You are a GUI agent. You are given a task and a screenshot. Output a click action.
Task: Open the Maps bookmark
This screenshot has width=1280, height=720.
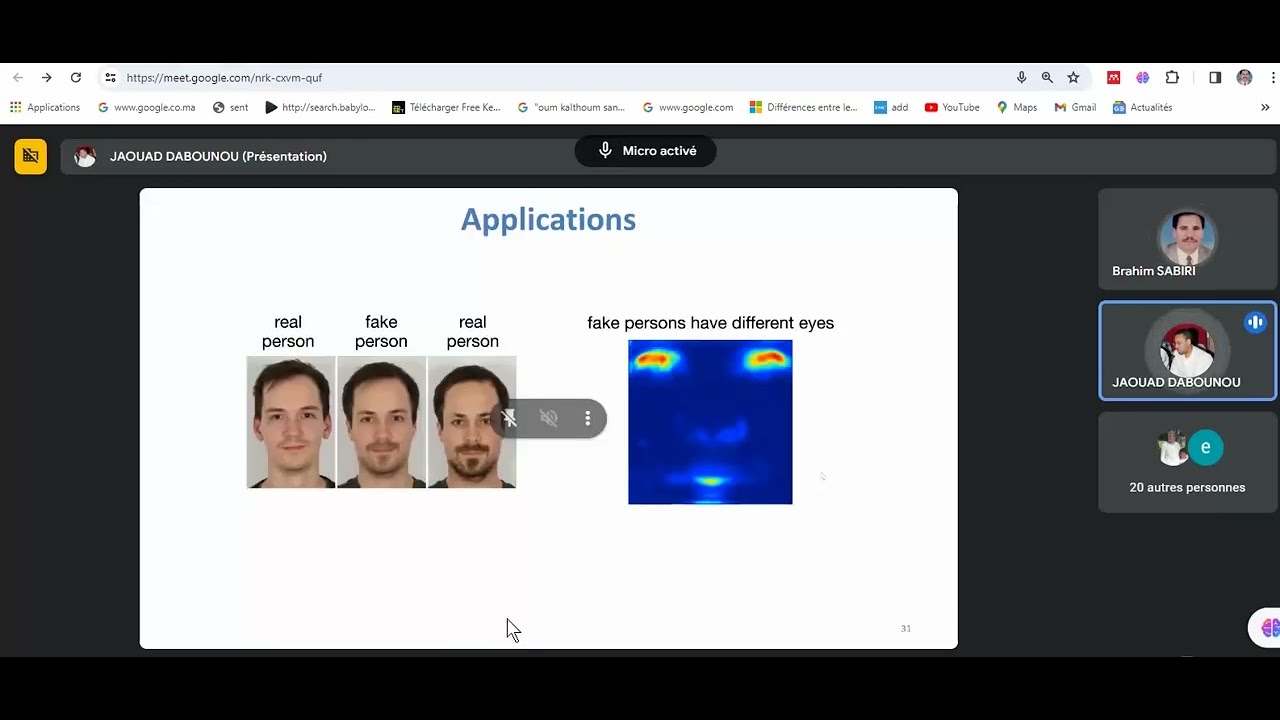coord(1016,107)
